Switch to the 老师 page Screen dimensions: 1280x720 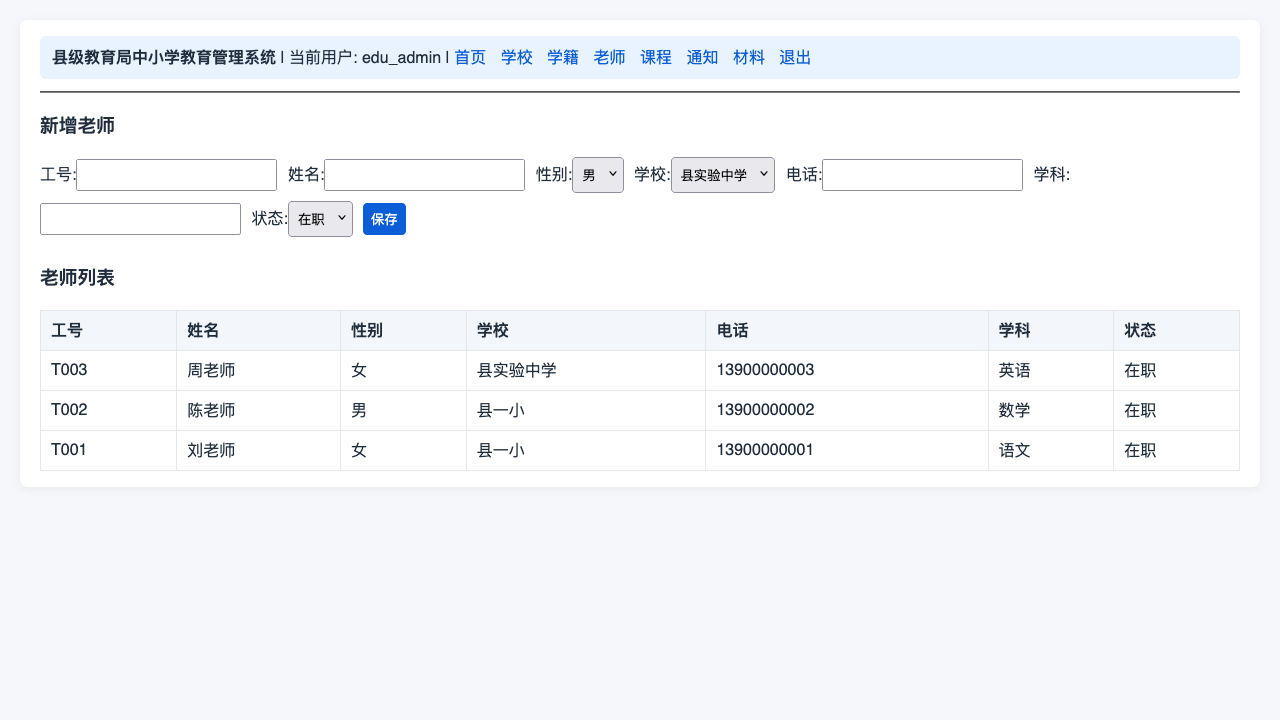tap(610, 58)
